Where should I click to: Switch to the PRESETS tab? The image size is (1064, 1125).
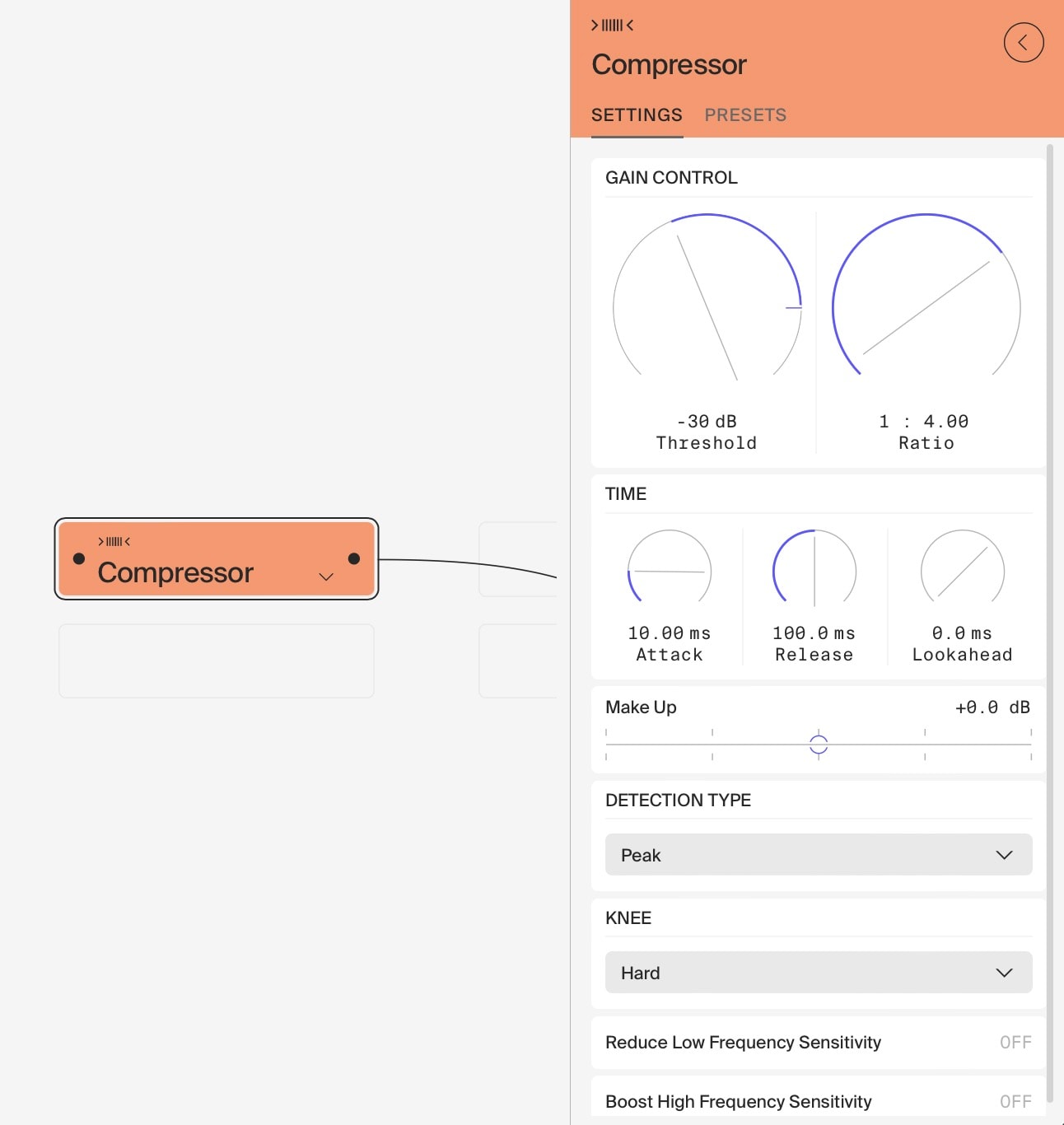744,115
